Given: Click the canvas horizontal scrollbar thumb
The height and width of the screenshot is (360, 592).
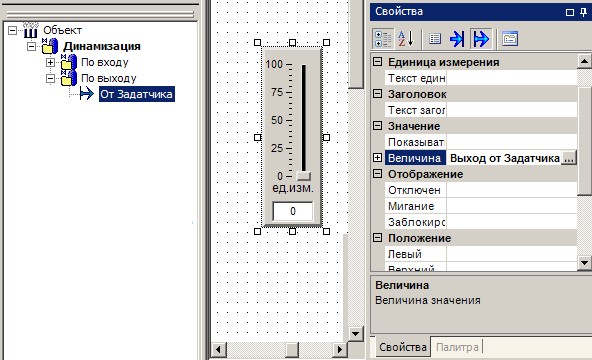Looking at the screenshot, I should coord(292,349).
